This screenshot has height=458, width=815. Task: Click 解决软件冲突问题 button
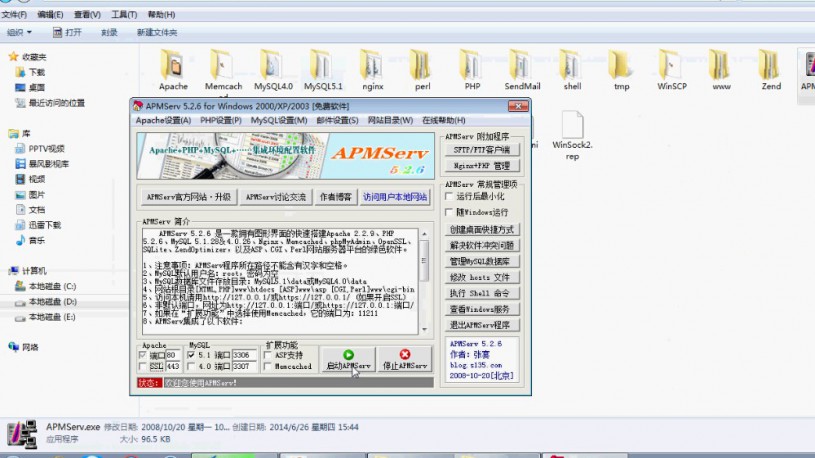click(482, 245)
